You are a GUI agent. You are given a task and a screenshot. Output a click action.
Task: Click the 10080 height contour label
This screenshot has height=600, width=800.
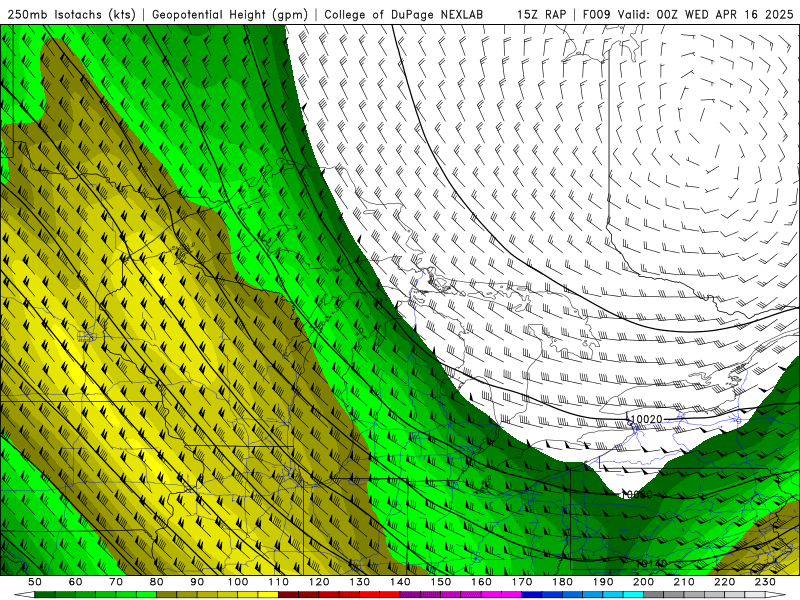tap(637, 494)
